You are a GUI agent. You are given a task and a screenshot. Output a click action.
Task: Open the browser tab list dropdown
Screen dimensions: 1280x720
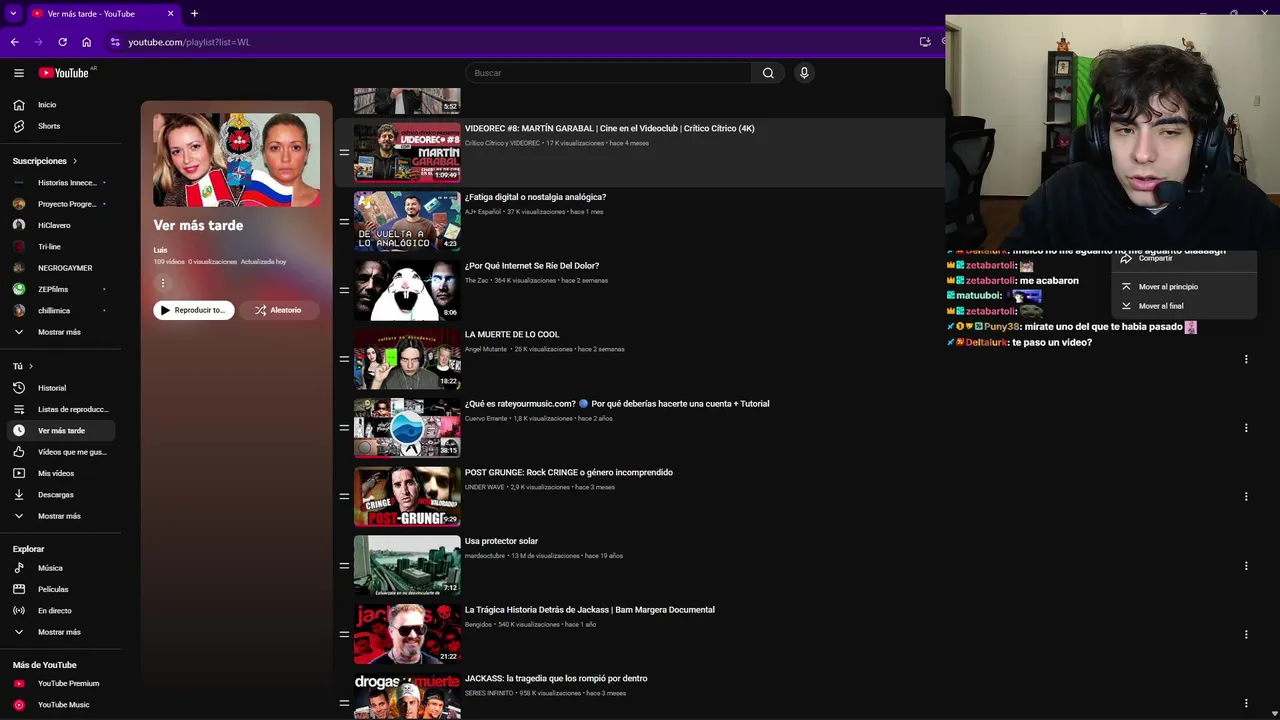point(13,13)
